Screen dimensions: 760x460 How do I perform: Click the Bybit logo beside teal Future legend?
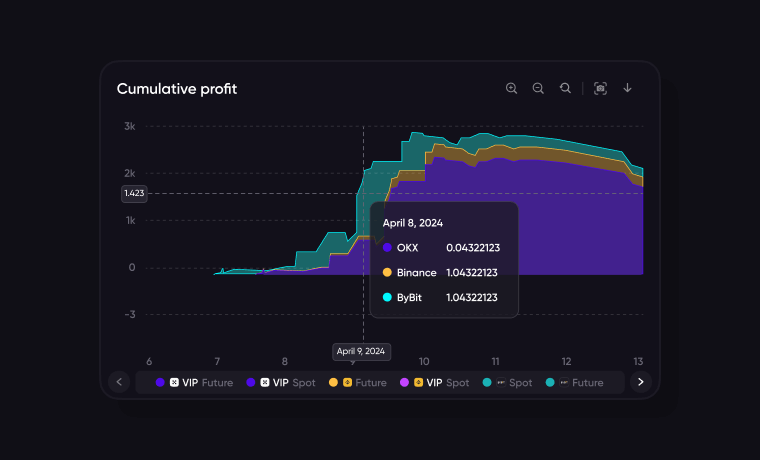pyautogui.click(x=565, y=382)
